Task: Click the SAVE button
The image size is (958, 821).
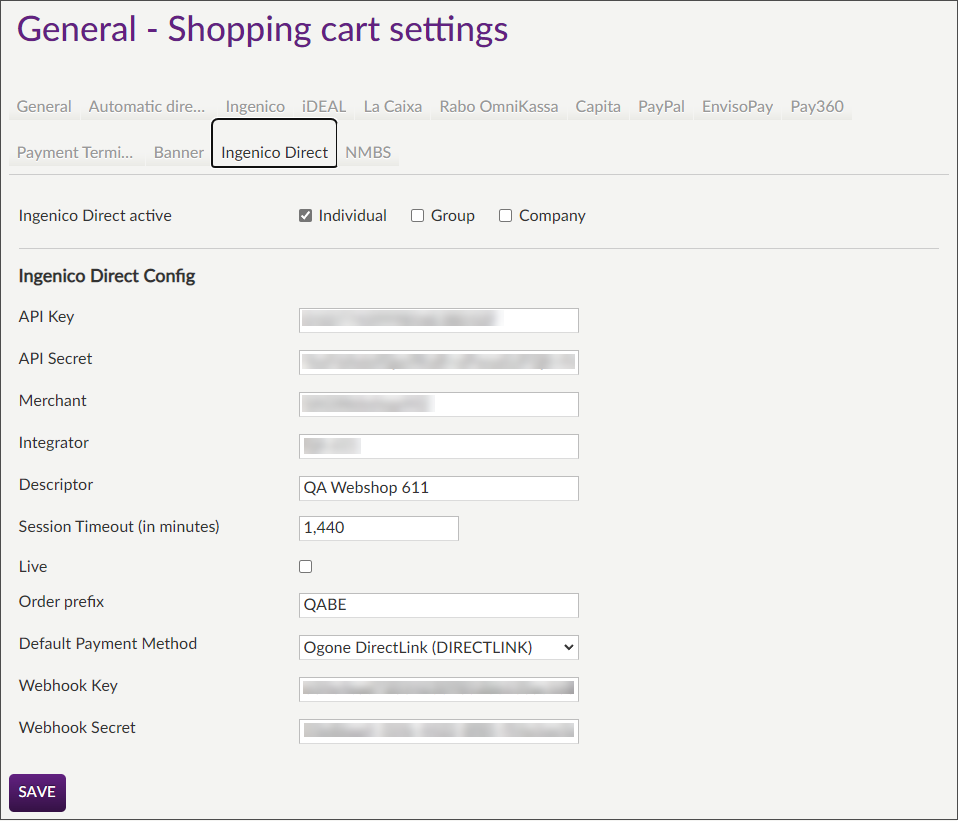Action: (37, 792)
